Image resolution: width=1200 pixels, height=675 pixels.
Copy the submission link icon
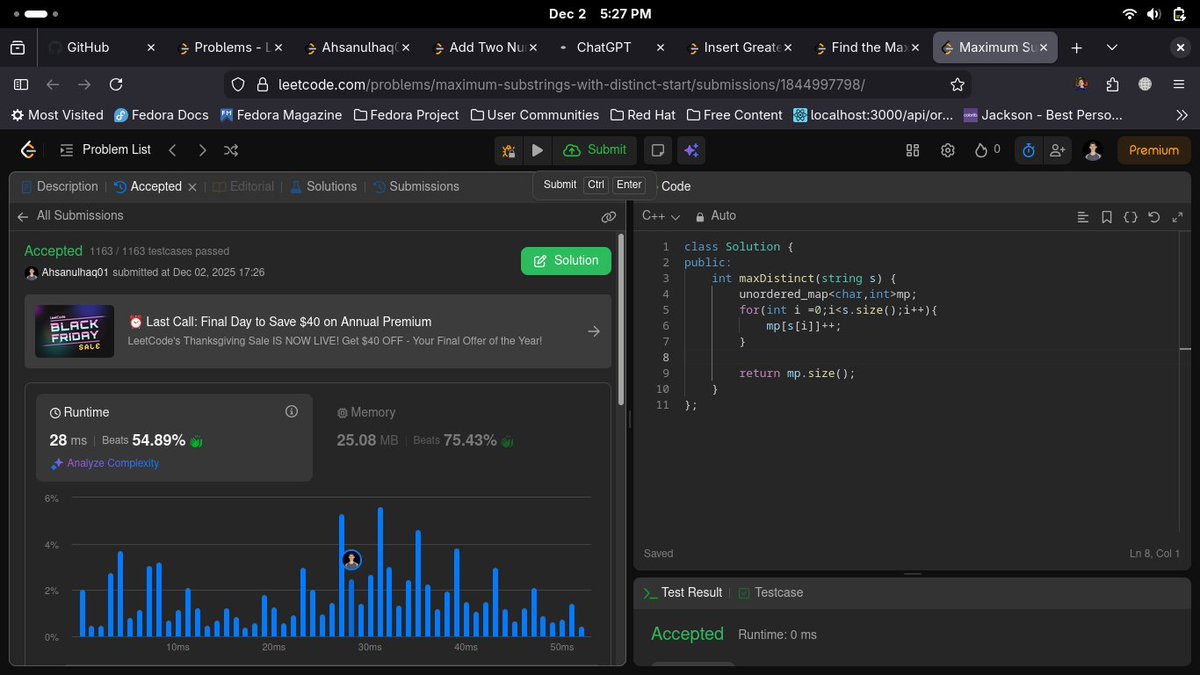click(608, 216)
